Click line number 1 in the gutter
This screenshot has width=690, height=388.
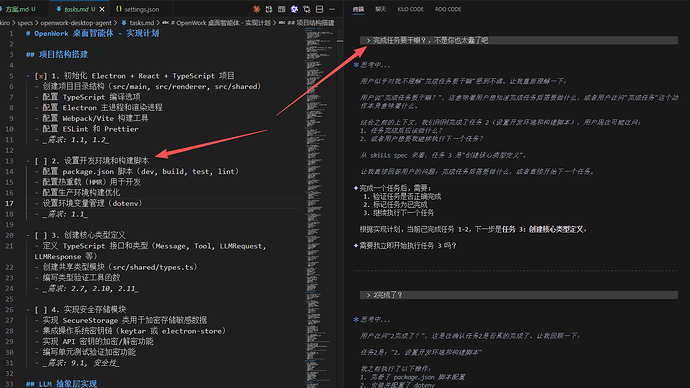click(x=11, y=33)
